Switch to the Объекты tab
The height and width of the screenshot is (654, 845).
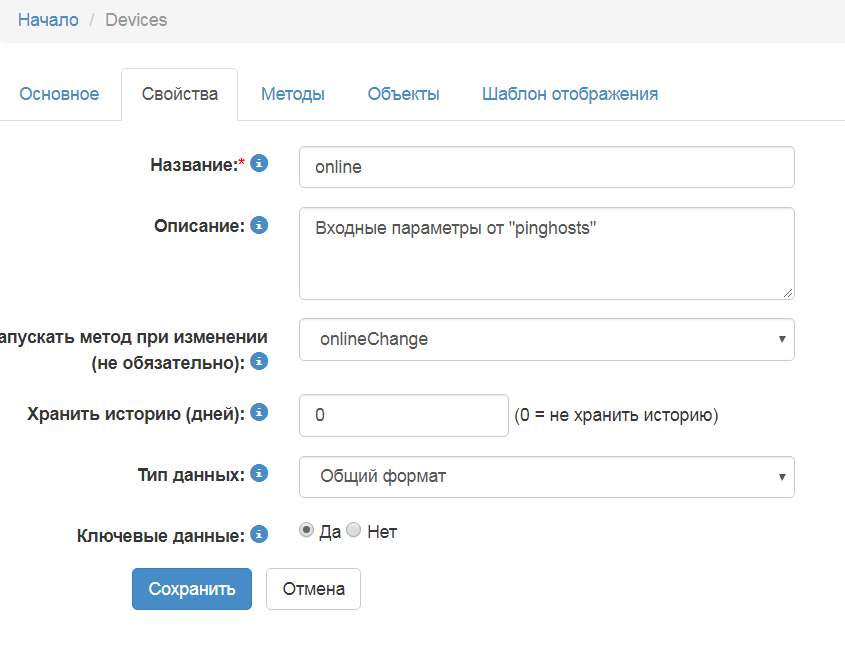[x=403, y=93]
